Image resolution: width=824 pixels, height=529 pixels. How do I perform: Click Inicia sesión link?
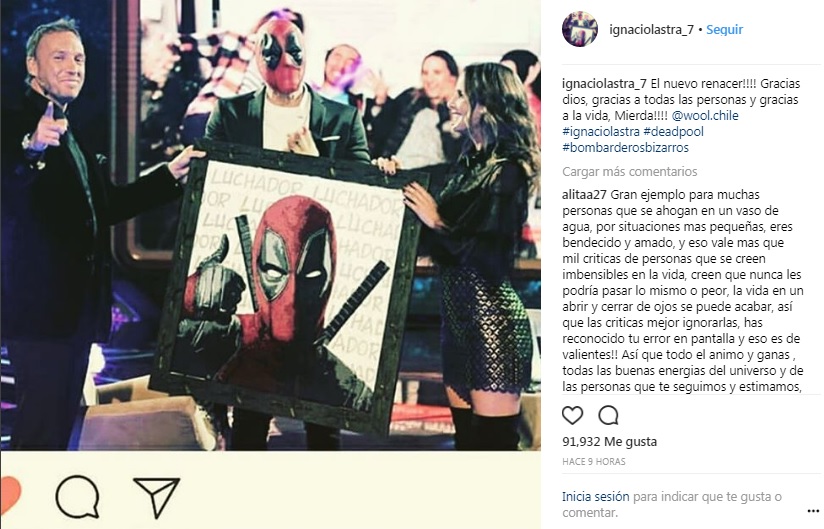pos(595,496)
